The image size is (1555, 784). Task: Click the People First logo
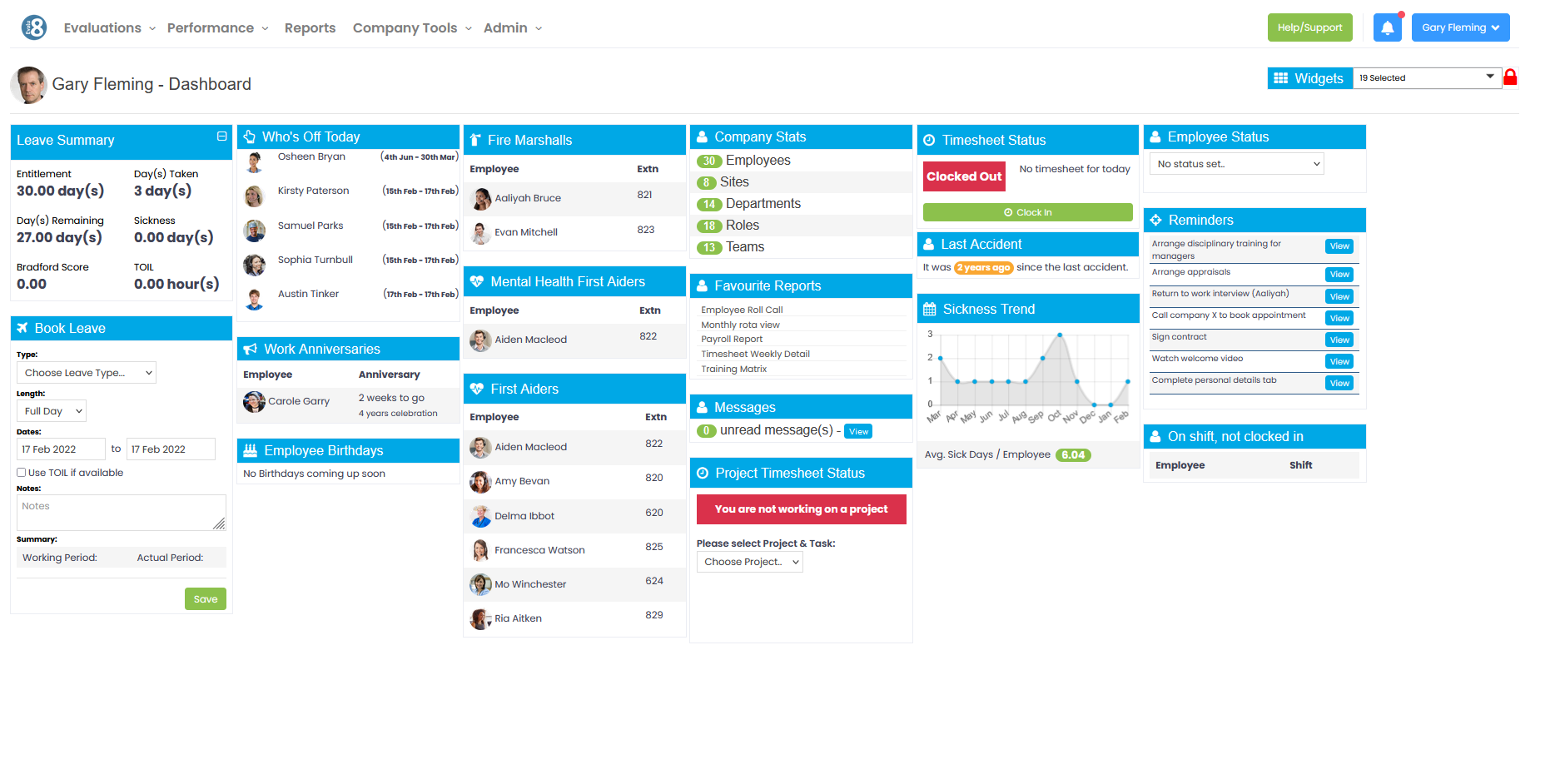[32, 26]
